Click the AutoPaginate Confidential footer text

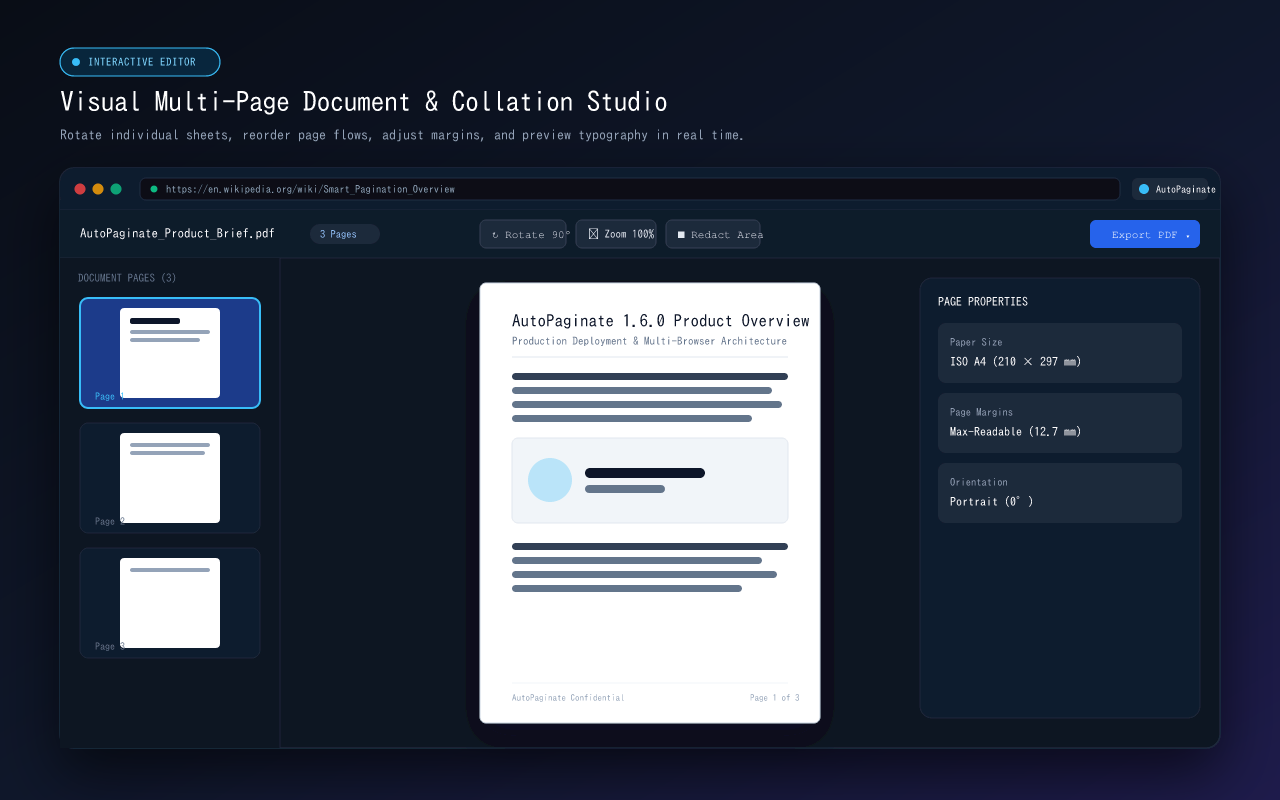click(x=568, y=698)
